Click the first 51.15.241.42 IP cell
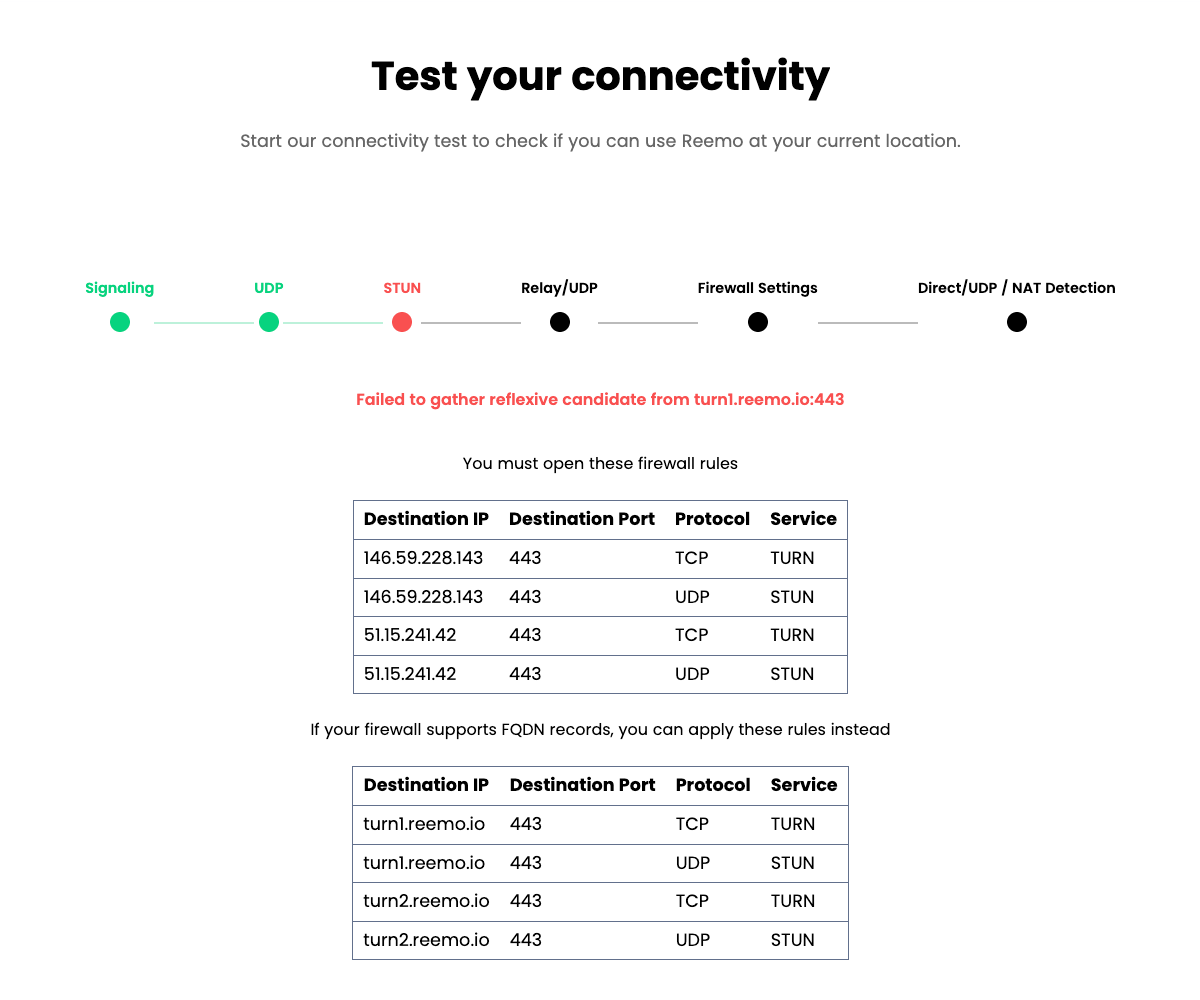Screen dimensions: 1200x1000 410,635
